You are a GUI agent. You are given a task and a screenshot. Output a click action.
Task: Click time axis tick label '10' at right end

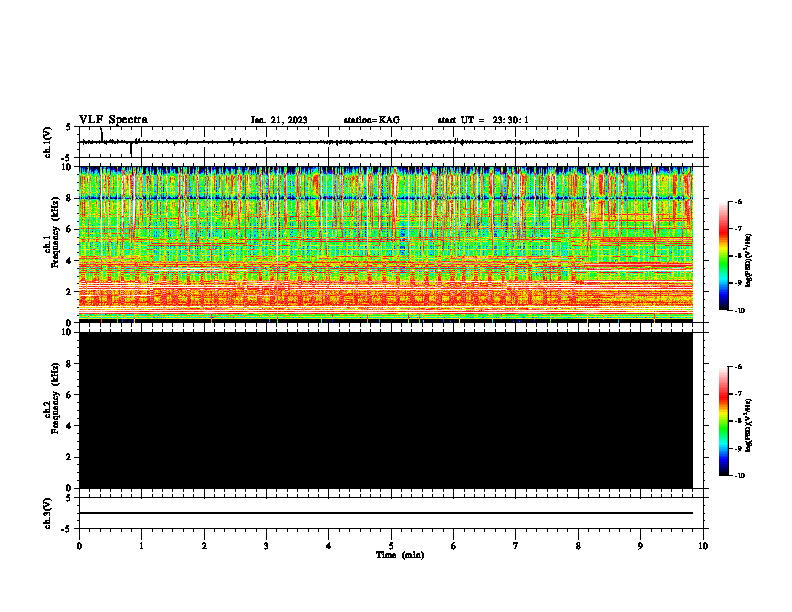tap(703, 546)
